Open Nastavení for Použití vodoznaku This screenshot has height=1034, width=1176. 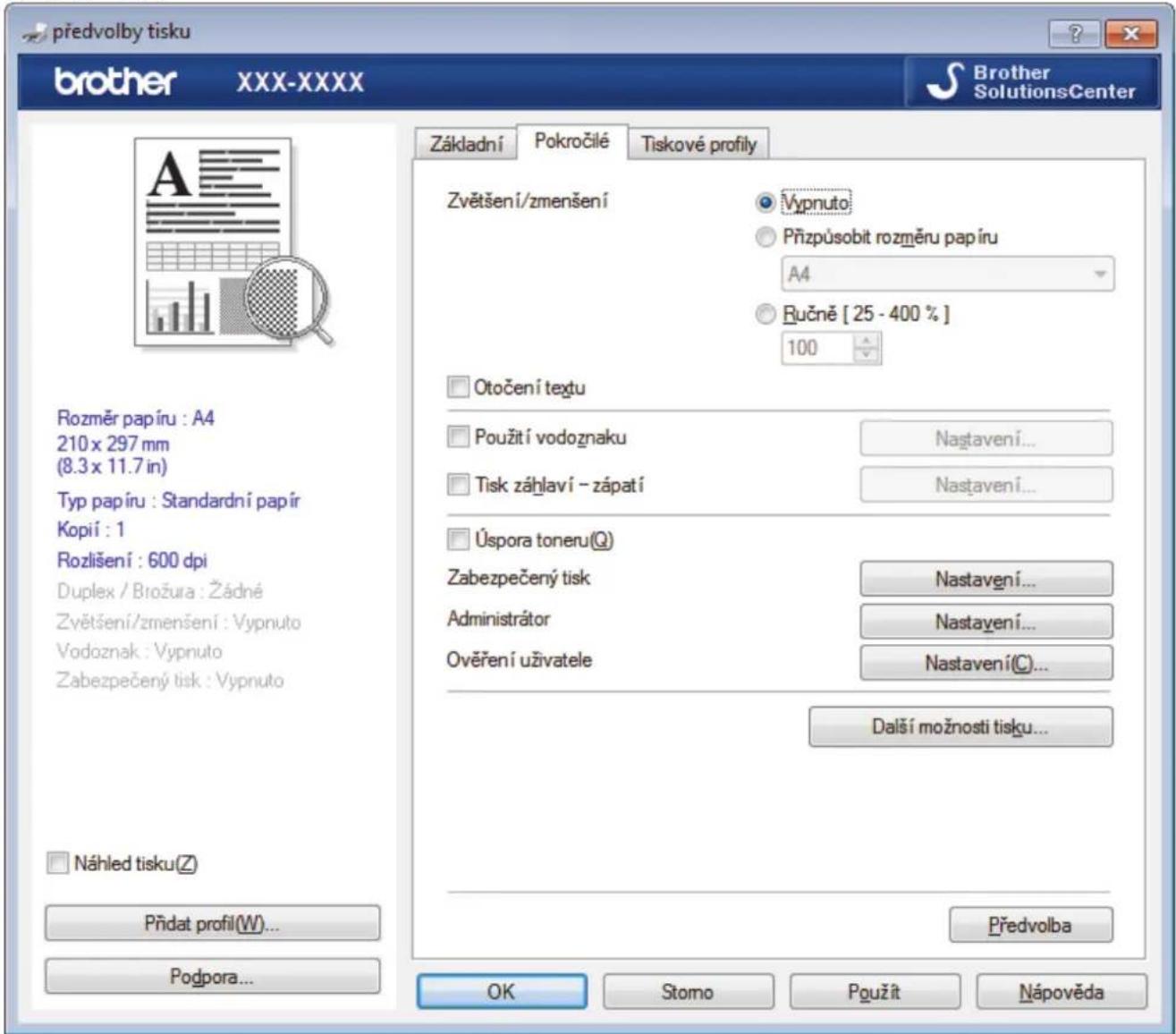(x=986, y=438)
